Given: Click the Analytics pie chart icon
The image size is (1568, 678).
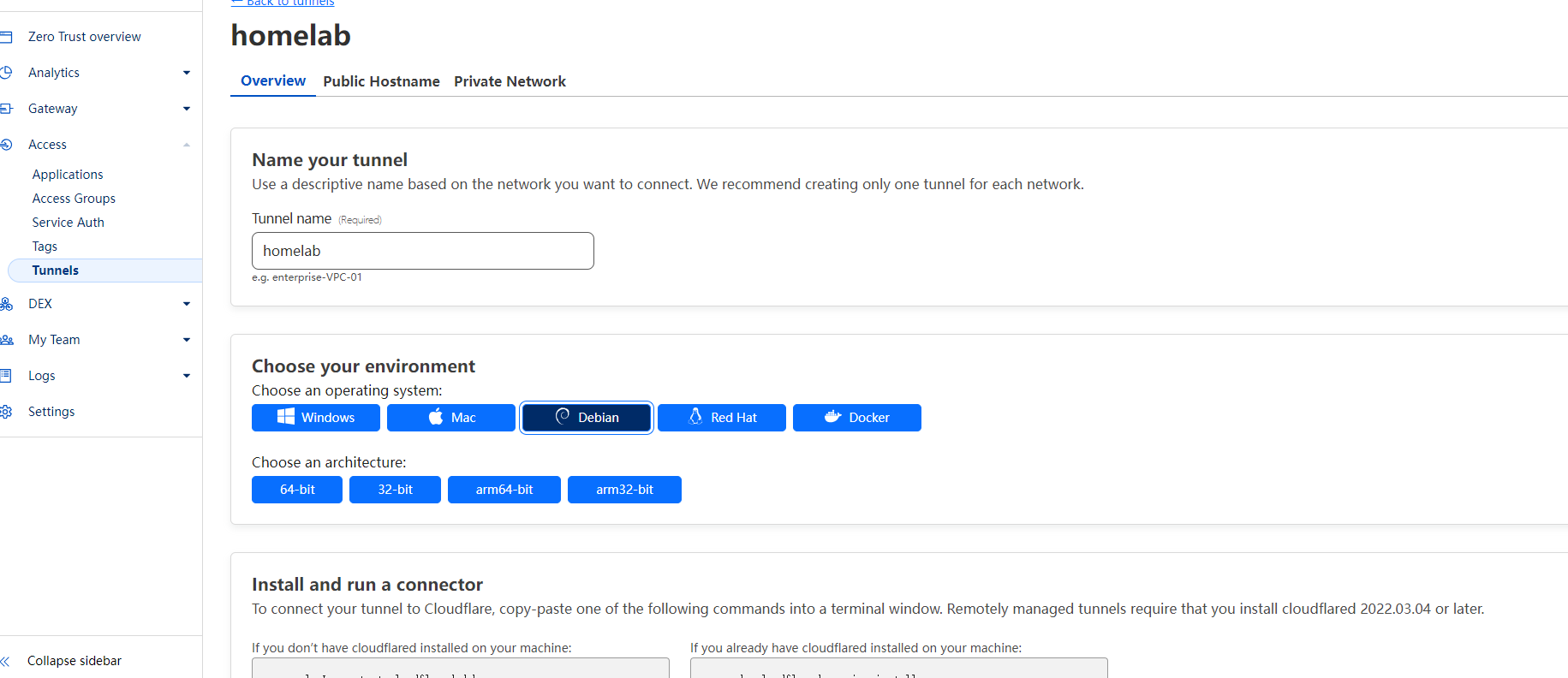Looking at the screenshot, I should (x=6, y=73).
